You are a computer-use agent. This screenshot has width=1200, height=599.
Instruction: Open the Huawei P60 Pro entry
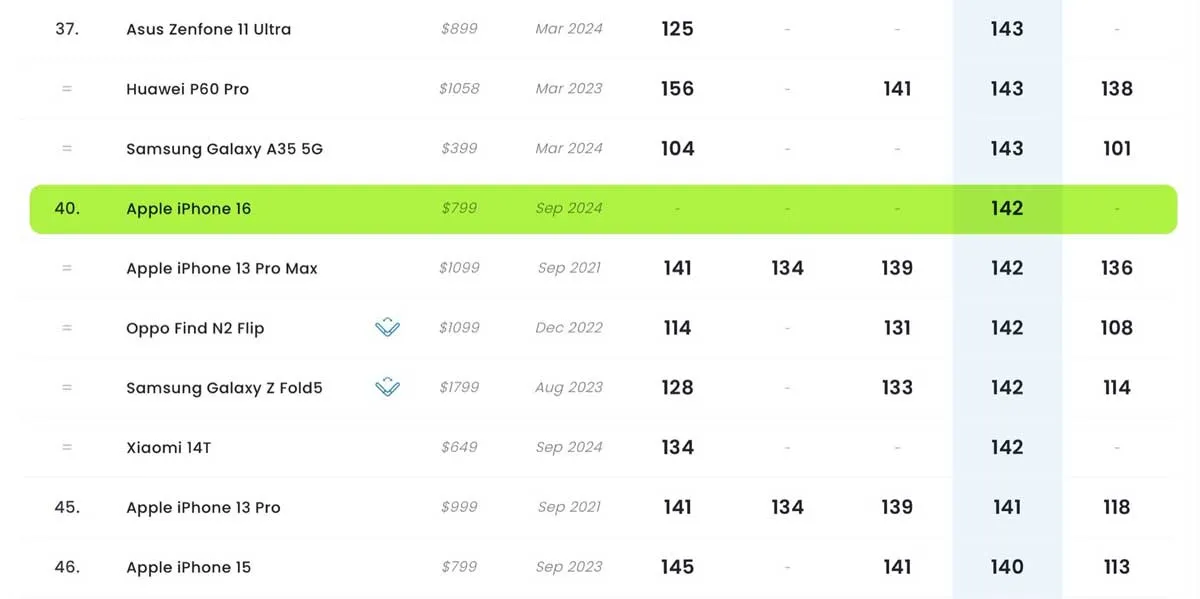coord(187,89)
